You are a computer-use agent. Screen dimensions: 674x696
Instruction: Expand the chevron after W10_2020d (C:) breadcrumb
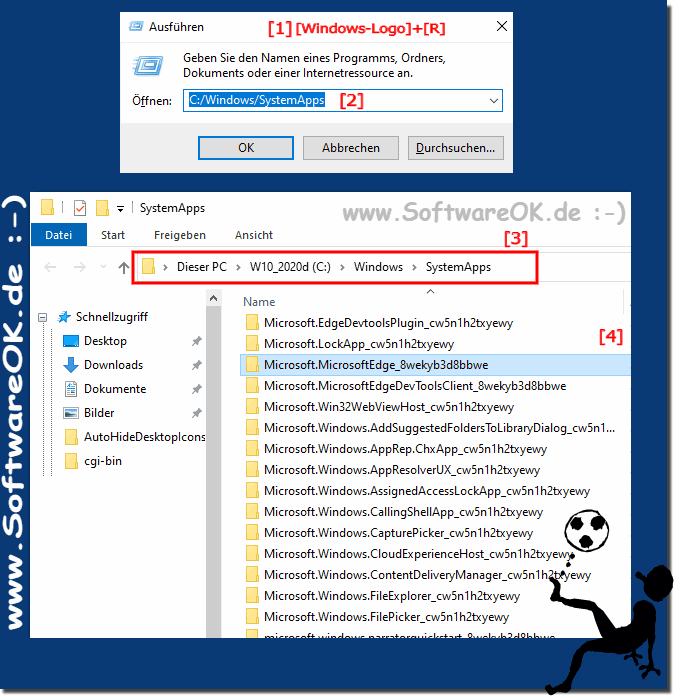[x=342, y=267]
